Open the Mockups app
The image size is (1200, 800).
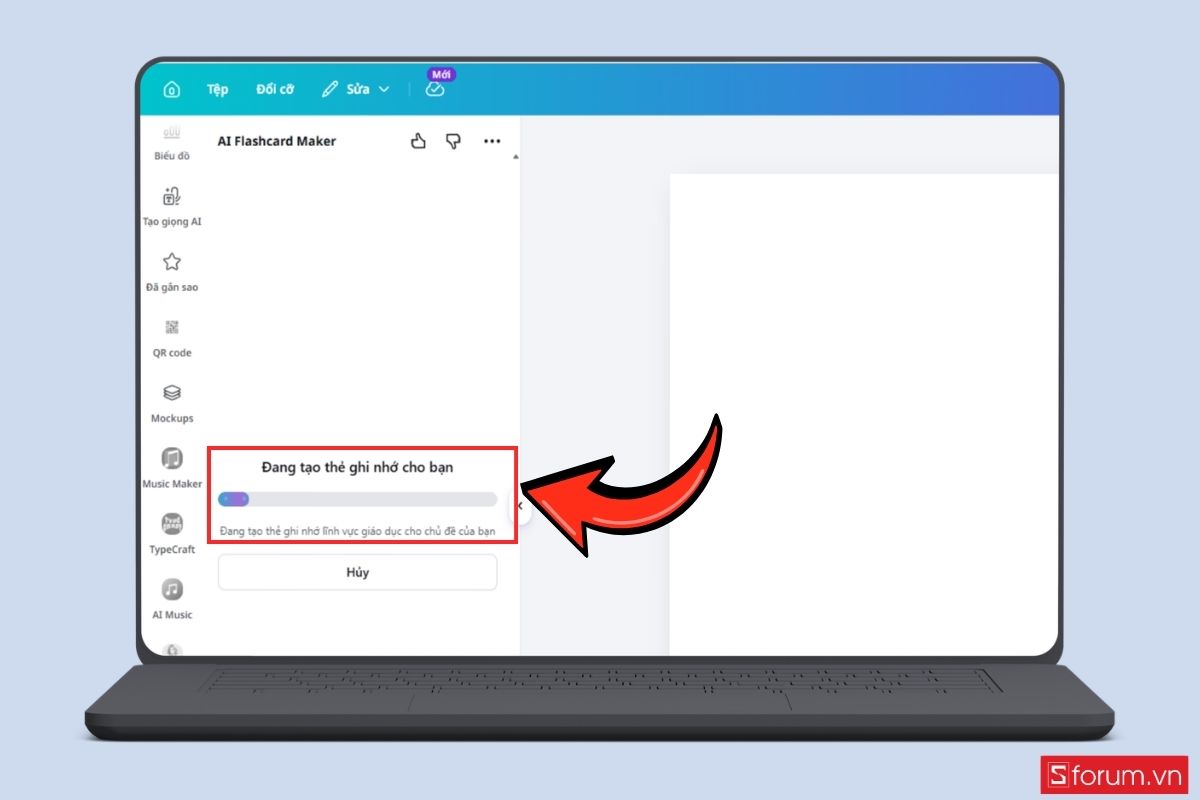[172, 403]
